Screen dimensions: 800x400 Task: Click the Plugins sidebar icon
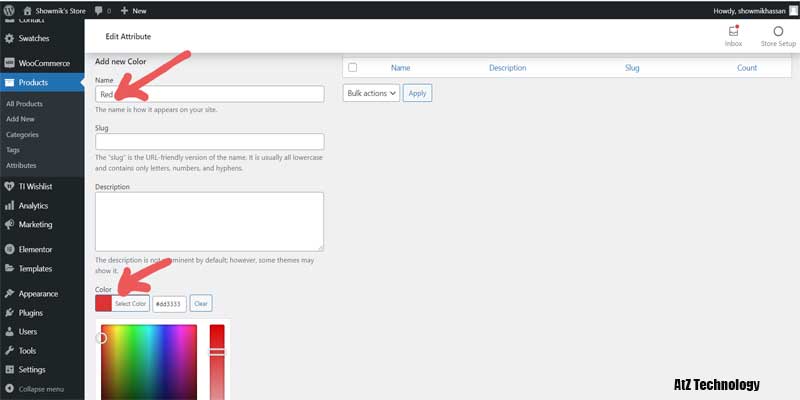point(10,313)
